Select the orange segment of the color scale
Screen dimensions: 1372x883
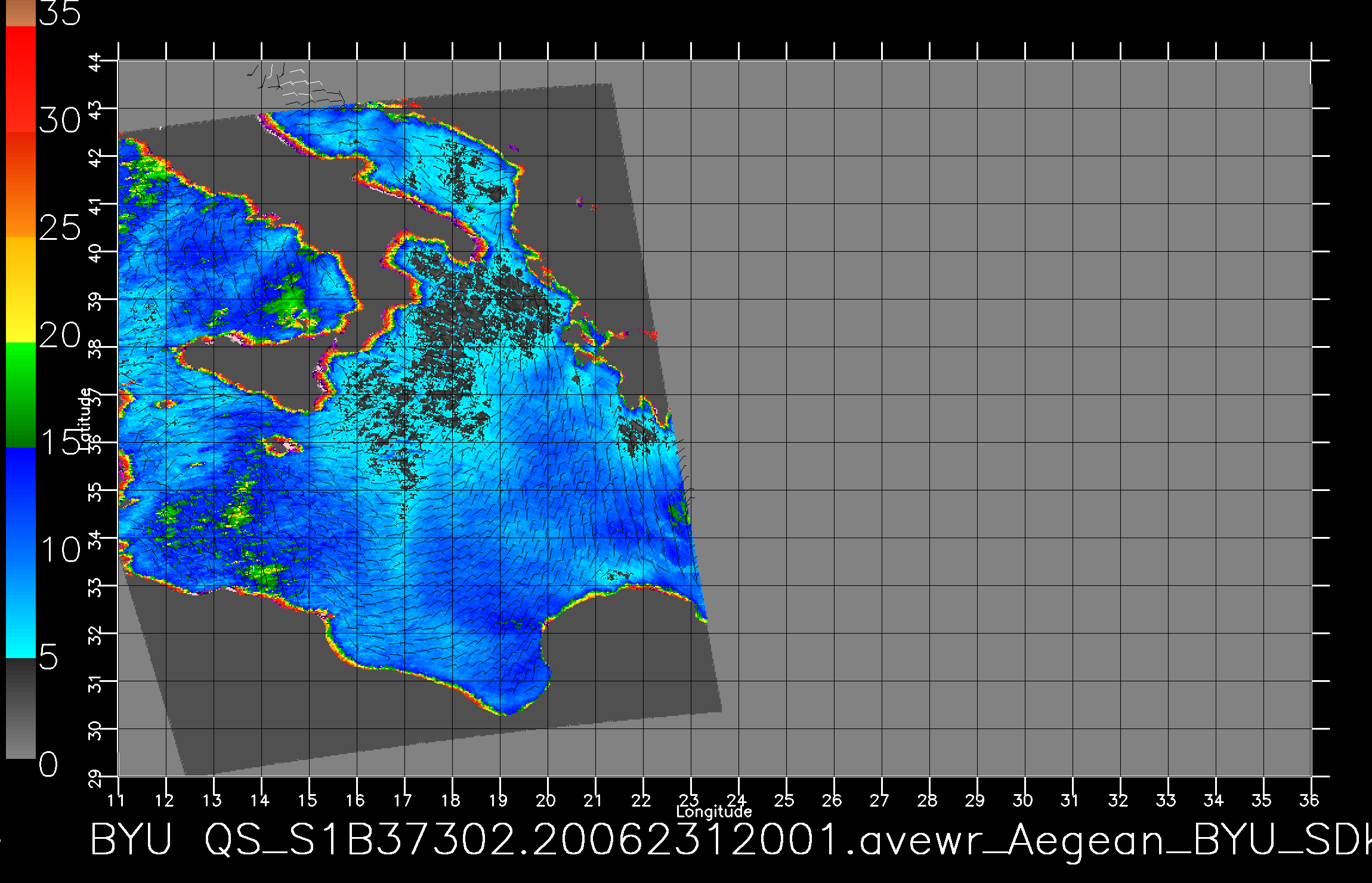click(x=21, y=185)
